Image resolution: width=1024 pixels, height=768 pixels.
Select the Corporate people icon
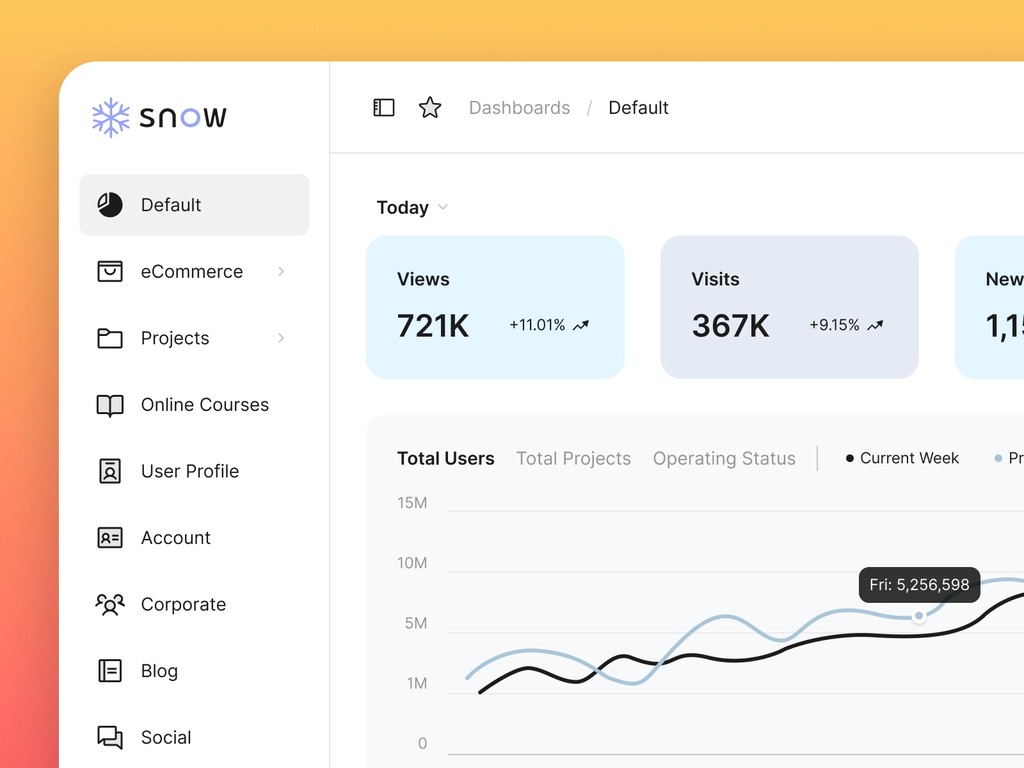(110, 604)
